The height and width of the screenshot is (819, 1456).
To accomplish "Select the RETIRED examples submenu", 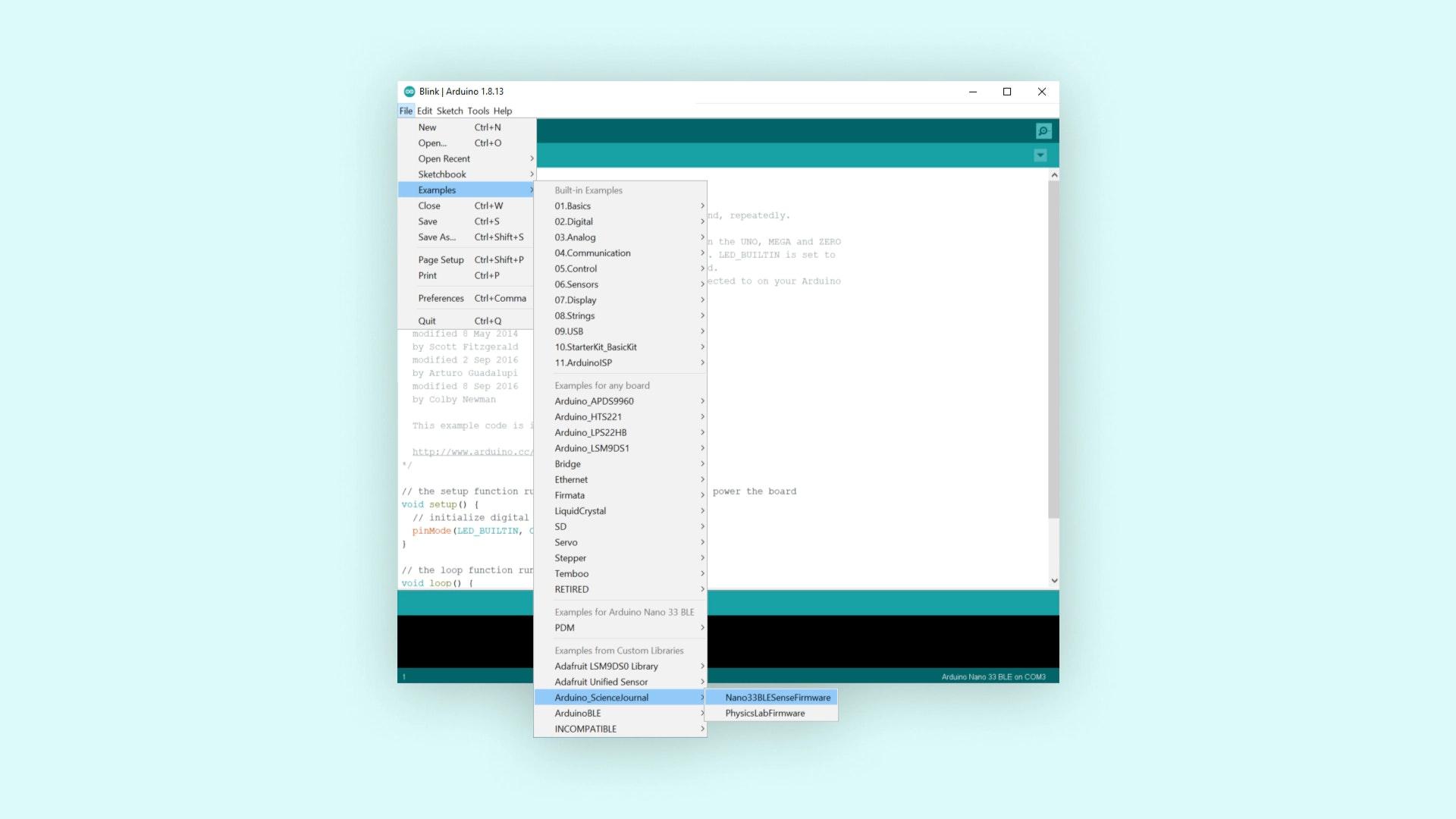I will (571, 589).
